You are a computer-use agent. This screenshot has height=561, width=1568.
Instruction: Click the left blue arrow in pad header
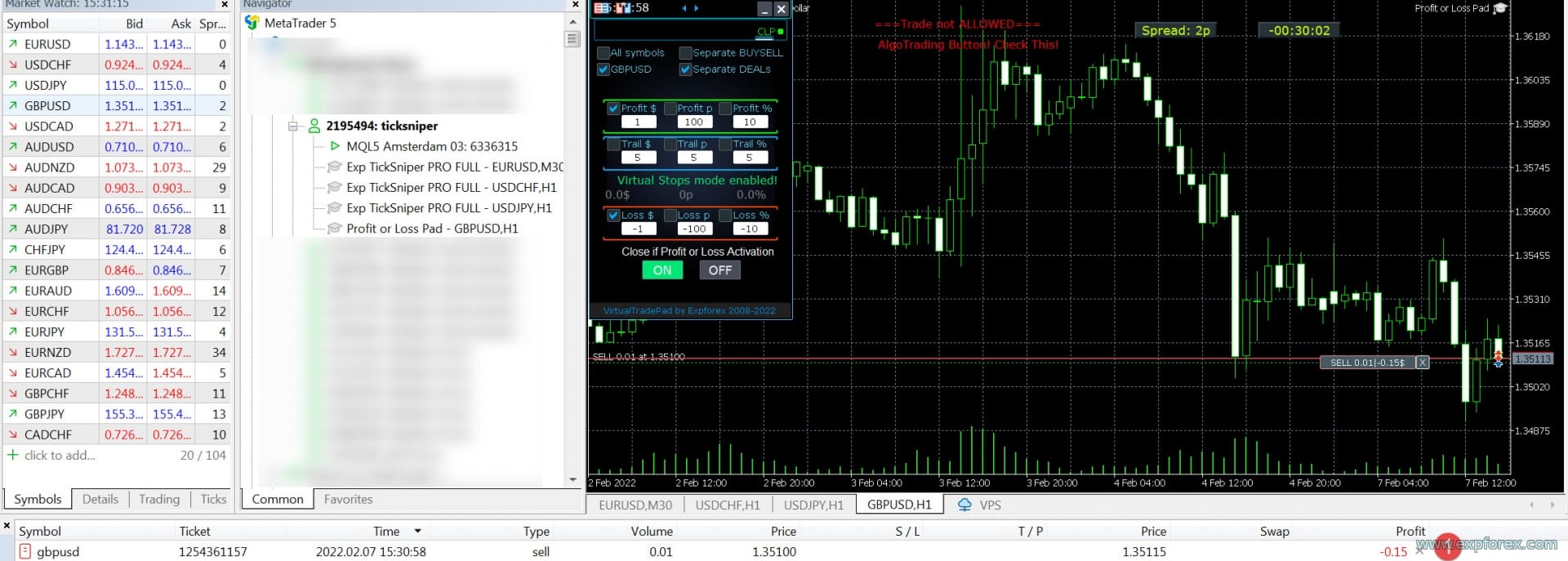click(x=684, y=8)
